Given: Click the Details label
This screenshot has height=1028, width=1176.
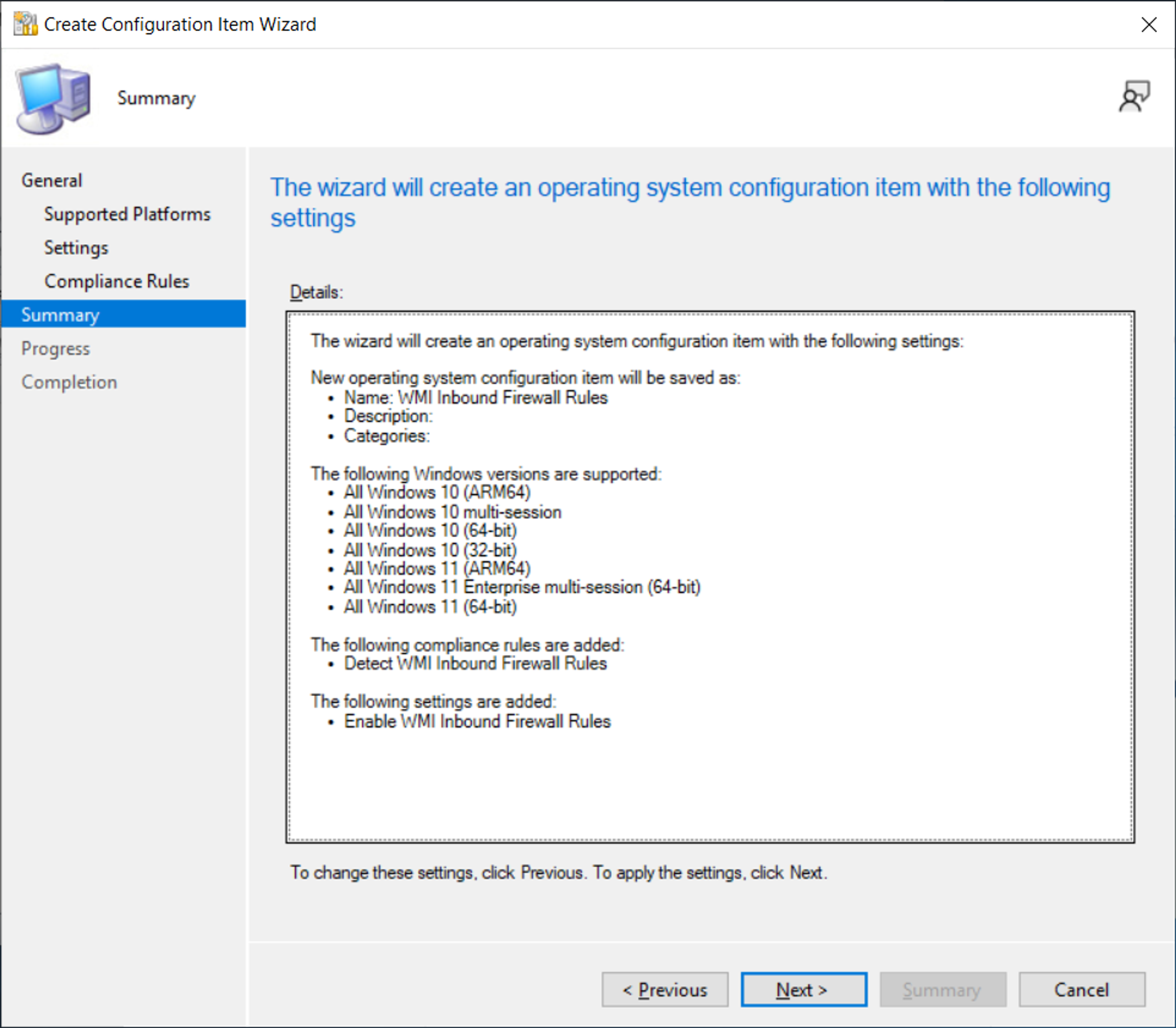Looking at the screenshot, I should click(317, 292).
